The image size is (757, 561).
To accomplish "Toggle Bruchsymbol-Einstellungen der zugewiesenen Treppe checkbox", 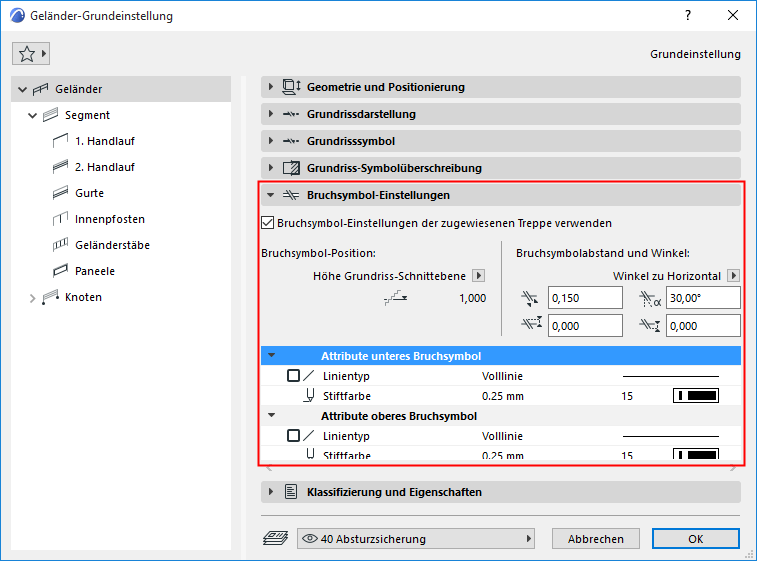I will 268,223.
